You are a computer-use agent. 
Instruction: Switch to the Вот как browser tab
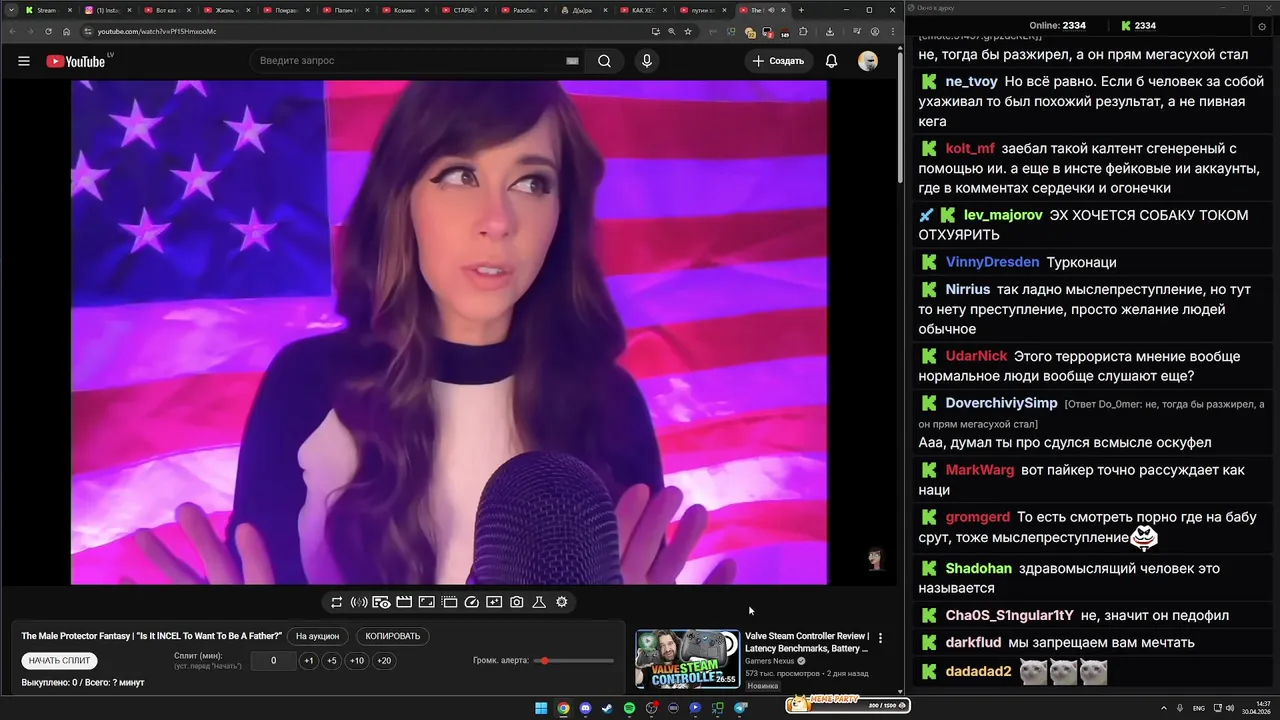166,10
